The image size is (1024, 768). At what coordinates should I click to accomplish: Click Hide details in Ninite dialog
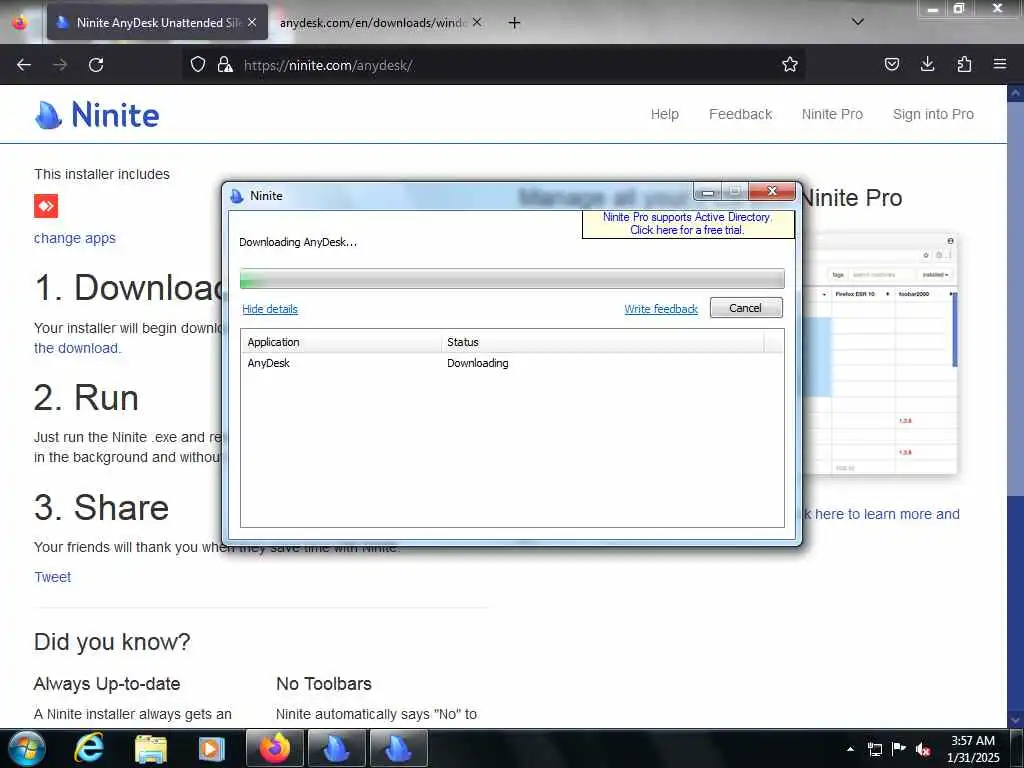click(x=270, y=309)
